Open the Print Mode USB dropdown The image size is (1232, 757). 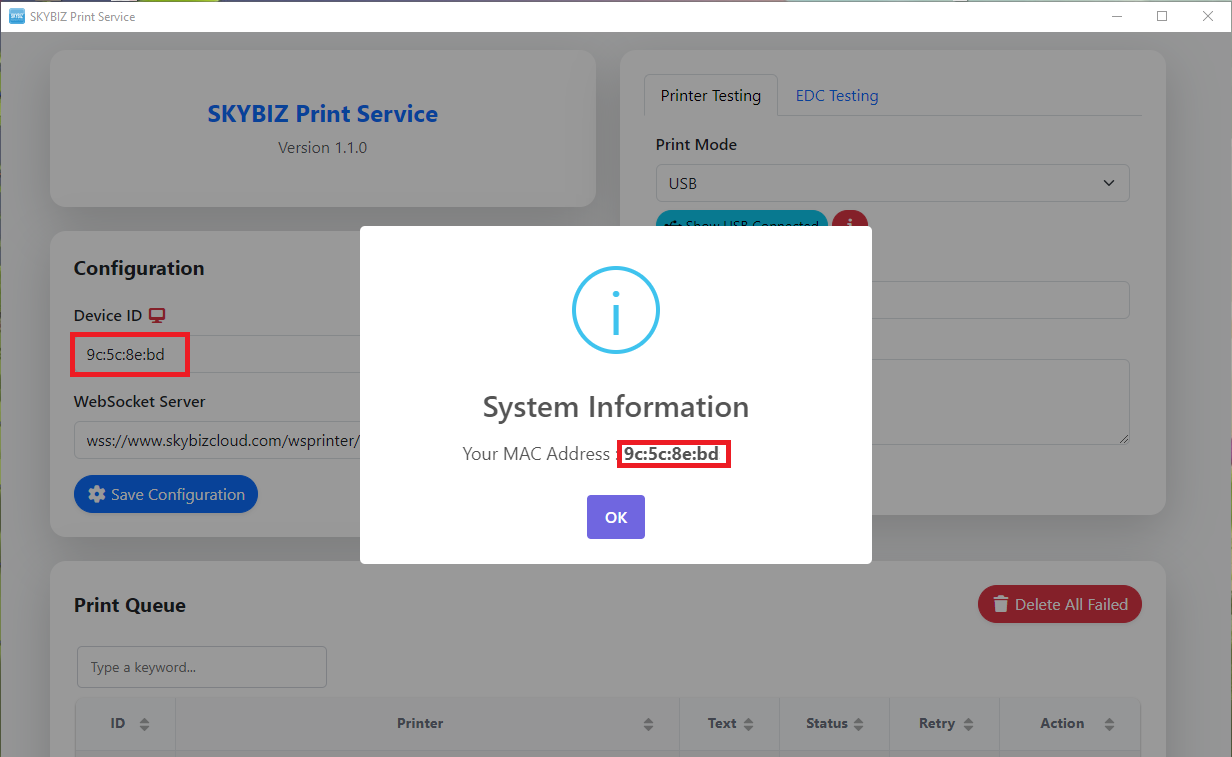[x=892, y=183]
